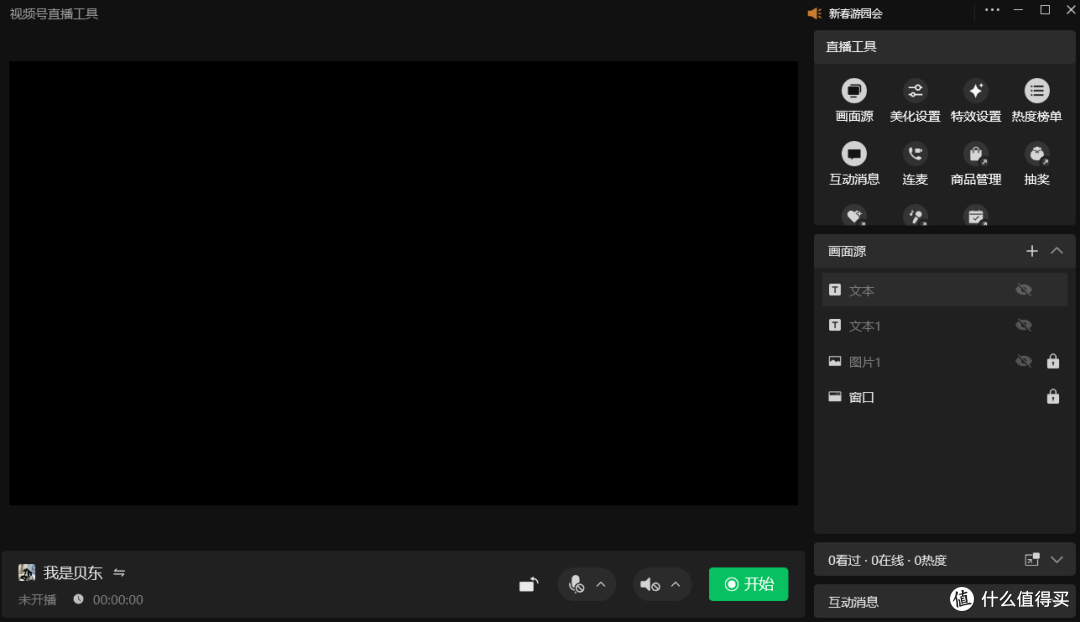Click the 直播工具 panel header
This screenshot has width=1080, height=622.
944,47
